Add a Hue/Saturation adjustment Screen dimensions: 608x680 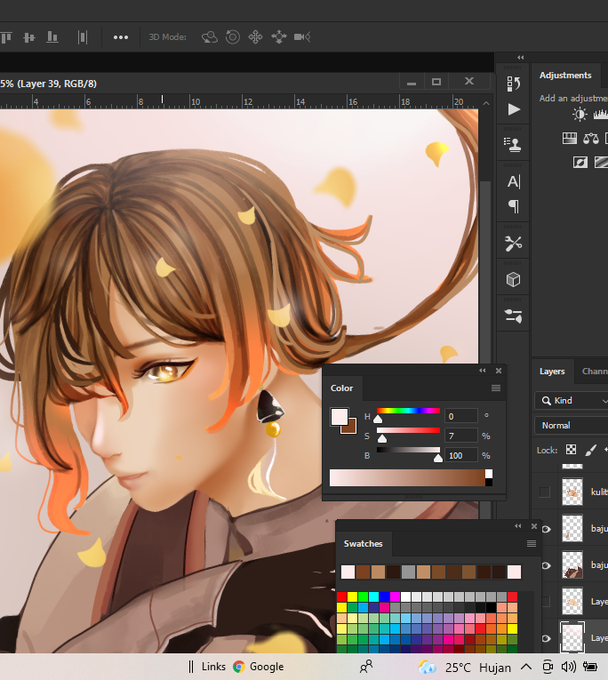coord(569,138)
